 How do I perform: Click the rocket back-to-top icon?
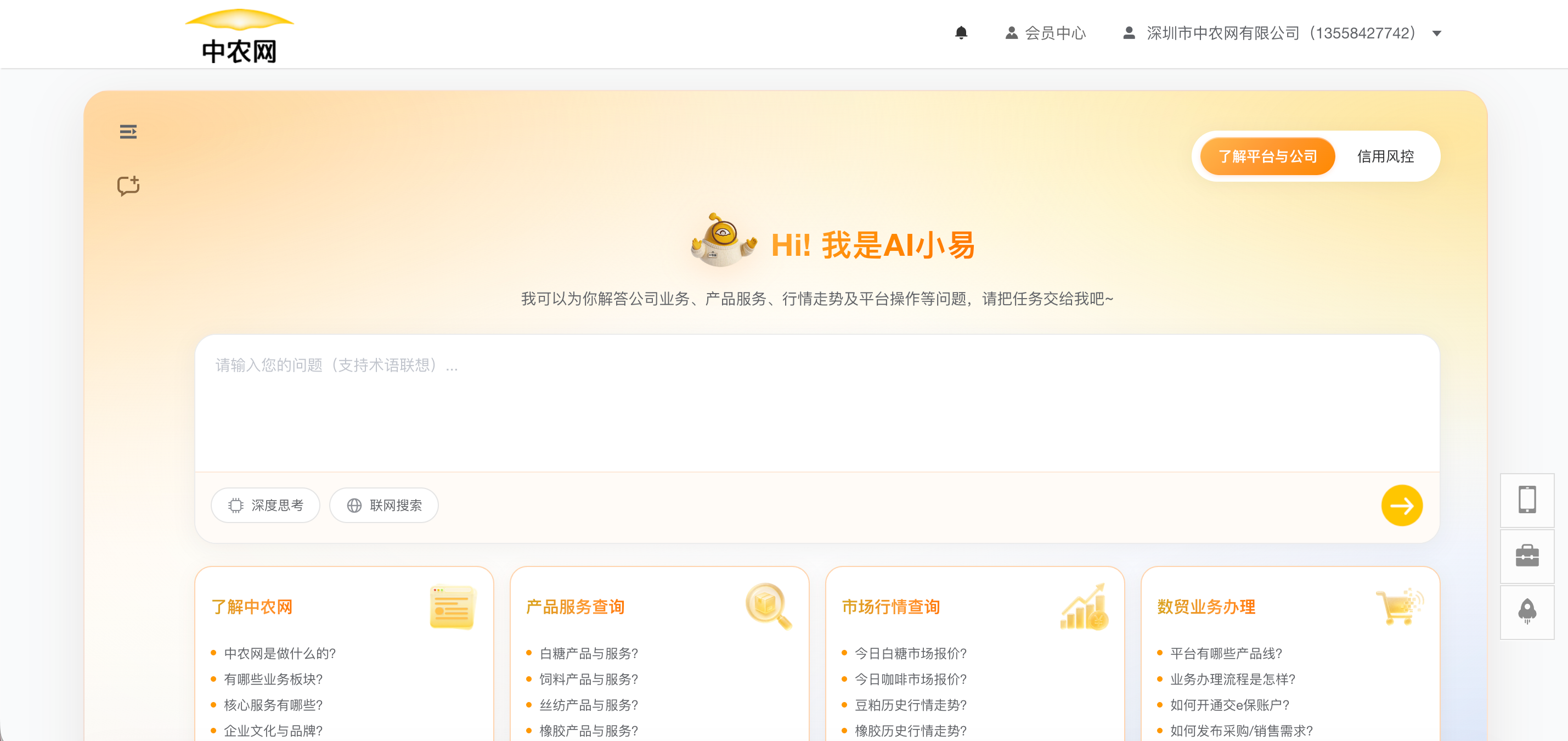tap(1527, 612)
